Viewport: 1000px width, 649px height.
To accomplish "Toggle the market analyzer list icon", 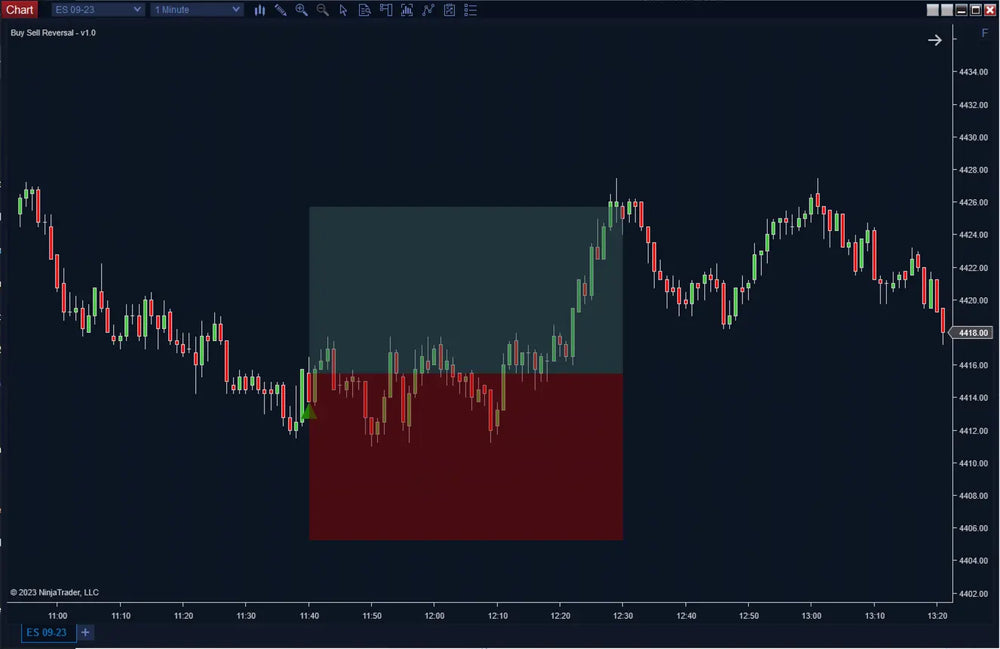I will pos(470,9).
